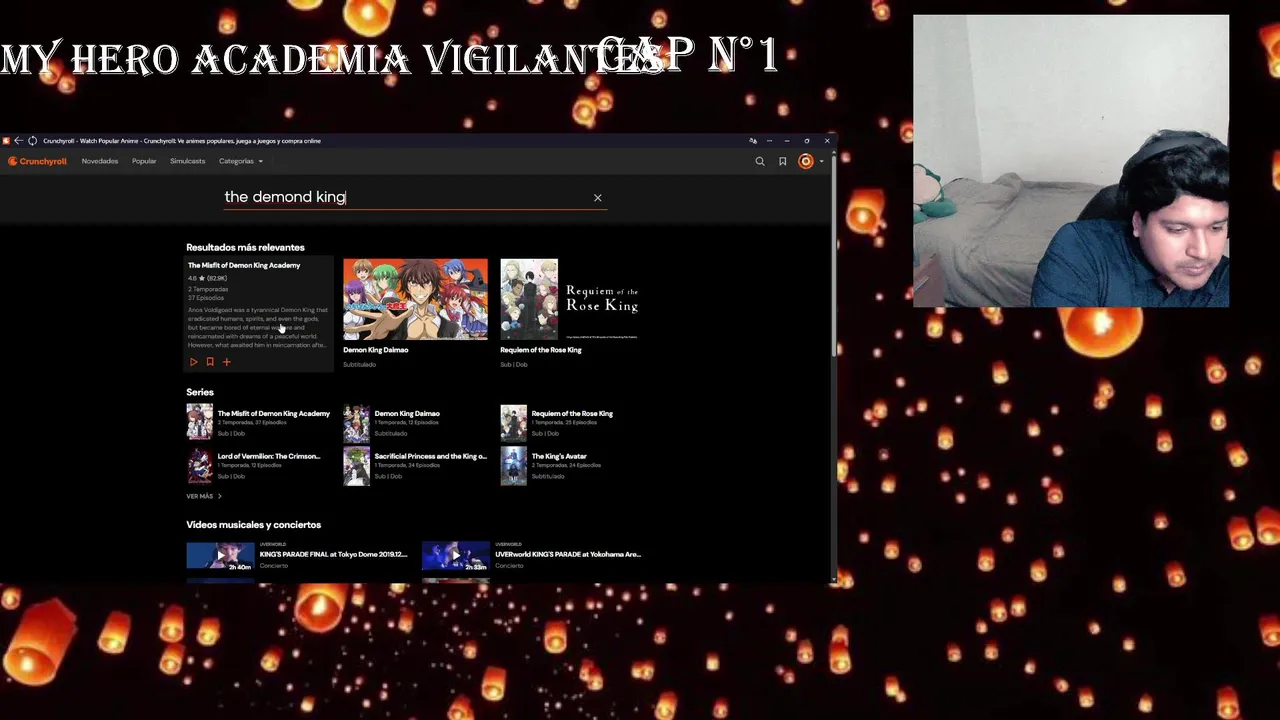Bookmark The Misfit of Demon King Academy card

[x=210, y=362]
